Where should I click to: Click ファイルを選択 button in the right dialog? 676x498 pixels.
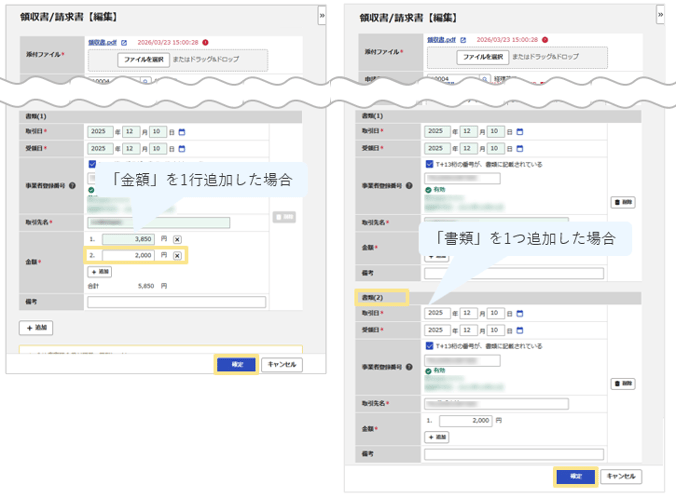(483, 57)
